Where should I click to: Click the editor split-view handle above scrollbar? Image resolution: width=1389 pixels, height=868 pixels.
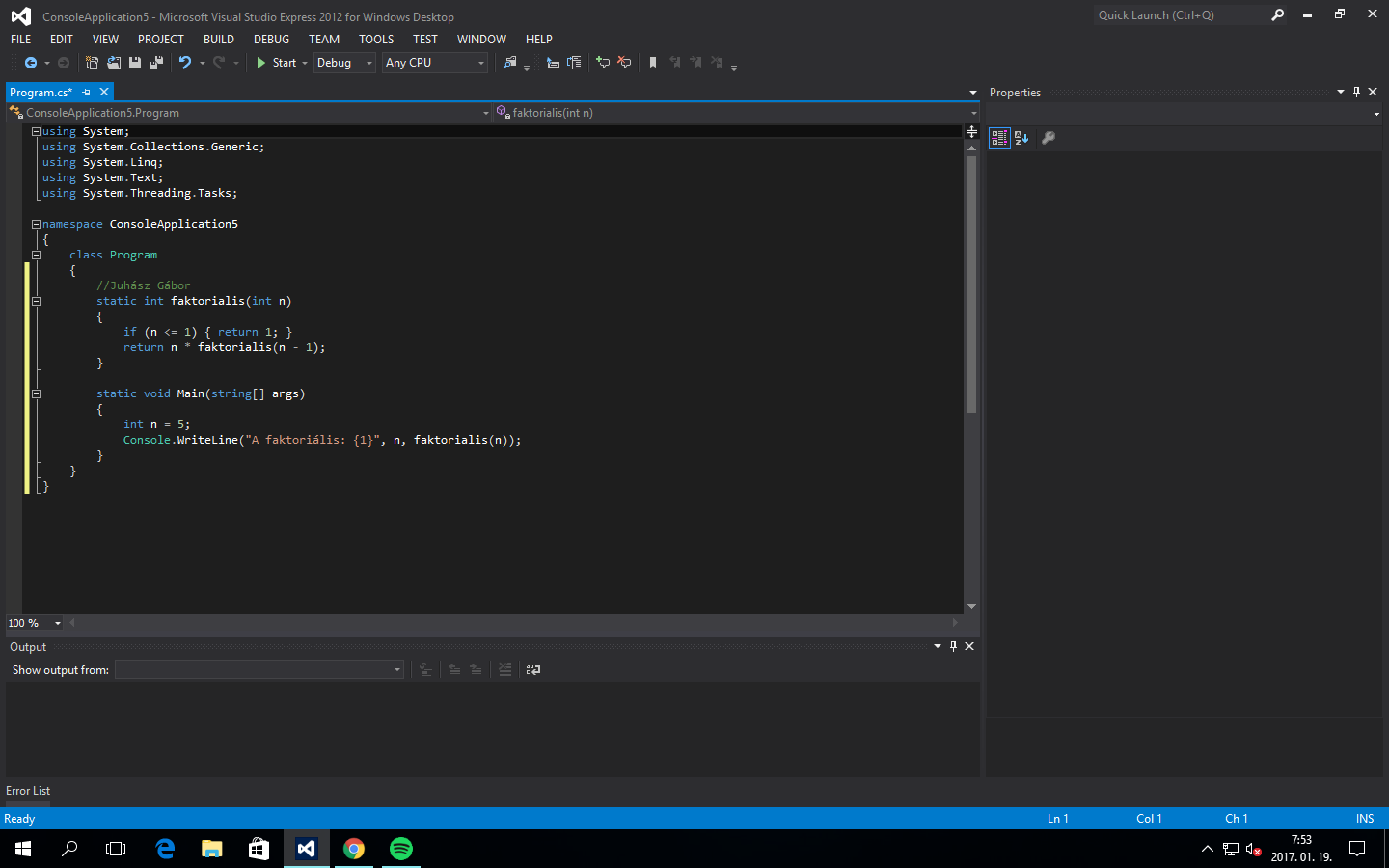pyautogui.click(x=971, y=130)
